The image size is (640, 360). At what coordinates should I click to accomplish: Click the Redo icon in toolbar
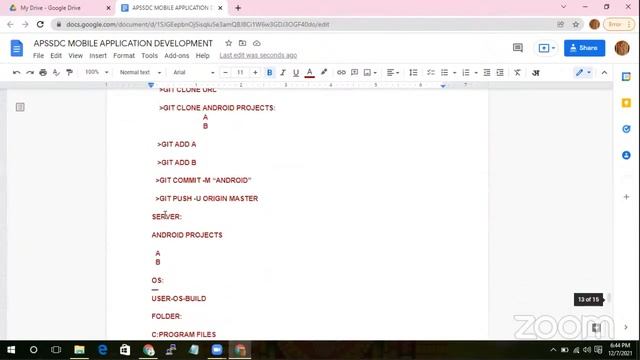click(x=30, y=73)
